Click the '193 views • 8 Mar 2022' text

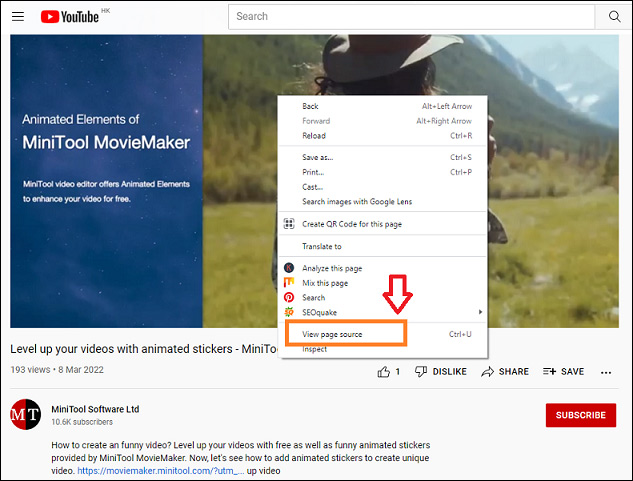tap(57, 370)
